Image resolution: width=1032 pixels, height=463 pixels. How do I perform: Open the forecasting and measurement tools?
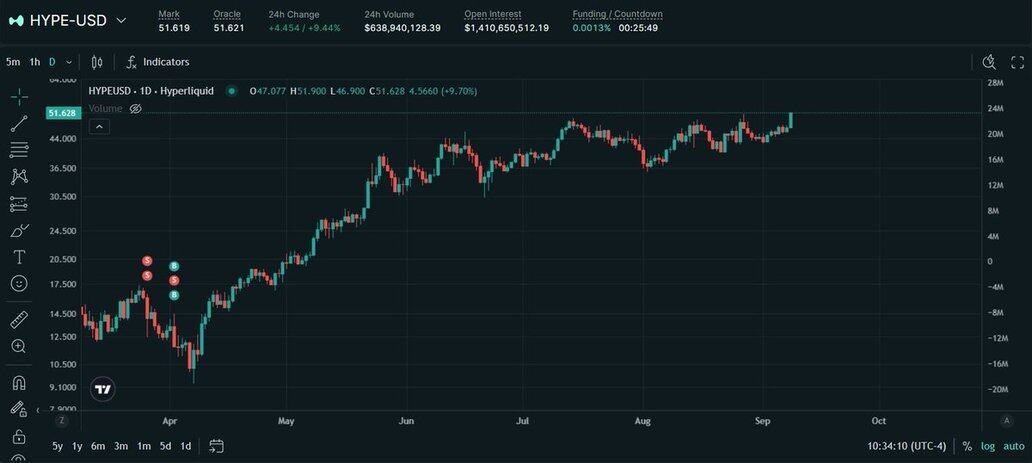19,204
